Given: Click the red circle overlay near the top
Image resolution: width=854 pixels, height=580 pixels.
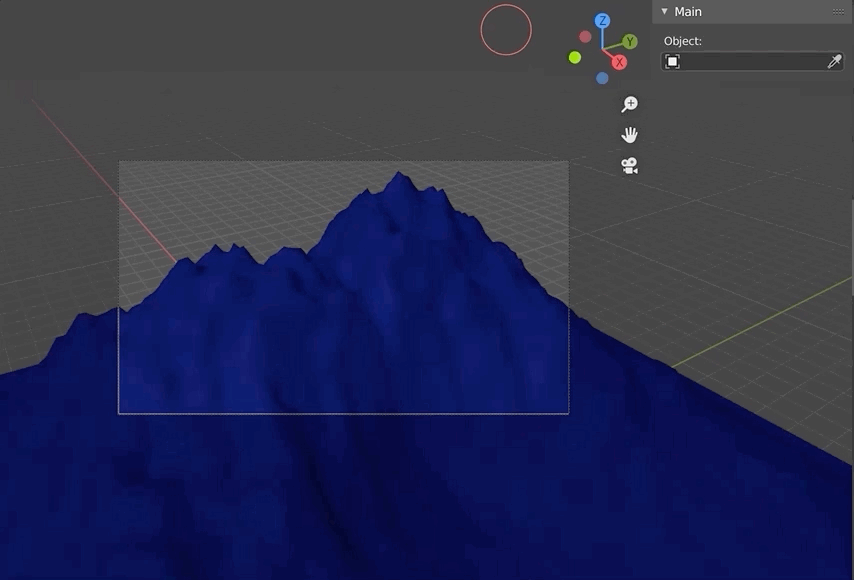Looking at the screenshot, I should 505,30.
